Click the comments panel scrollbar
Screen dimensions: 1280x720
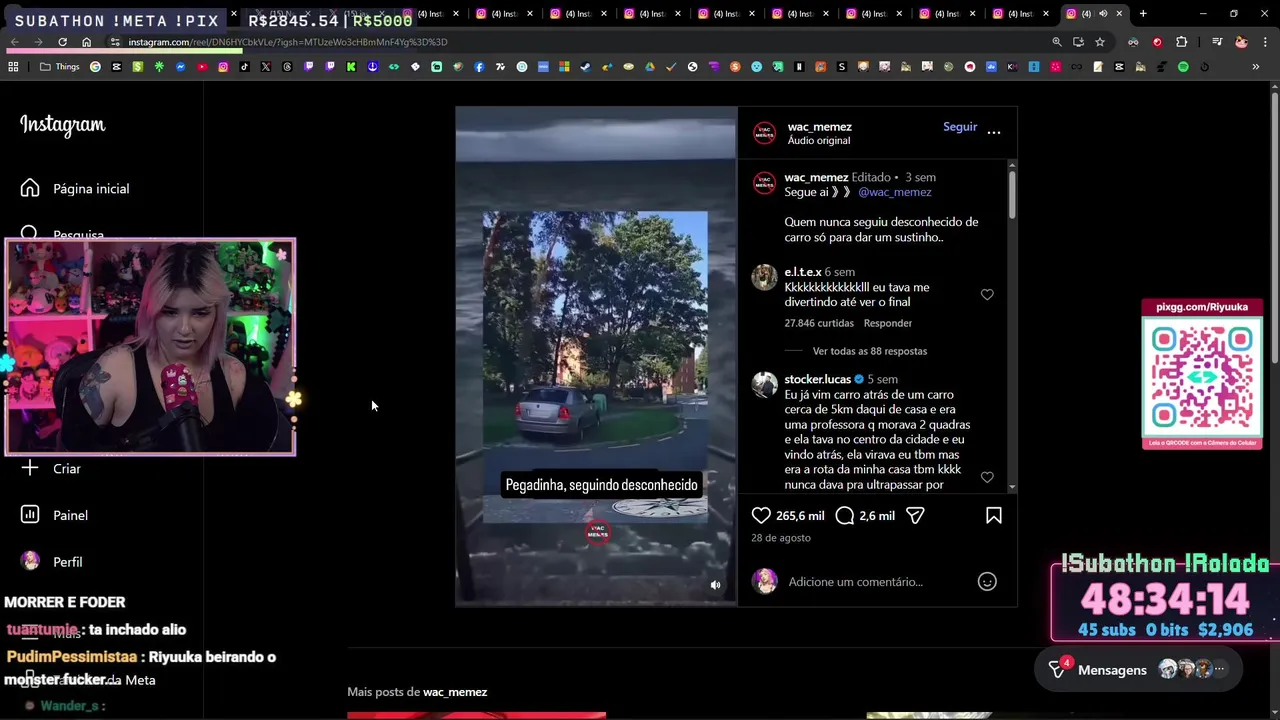[x=1012, y=193]
